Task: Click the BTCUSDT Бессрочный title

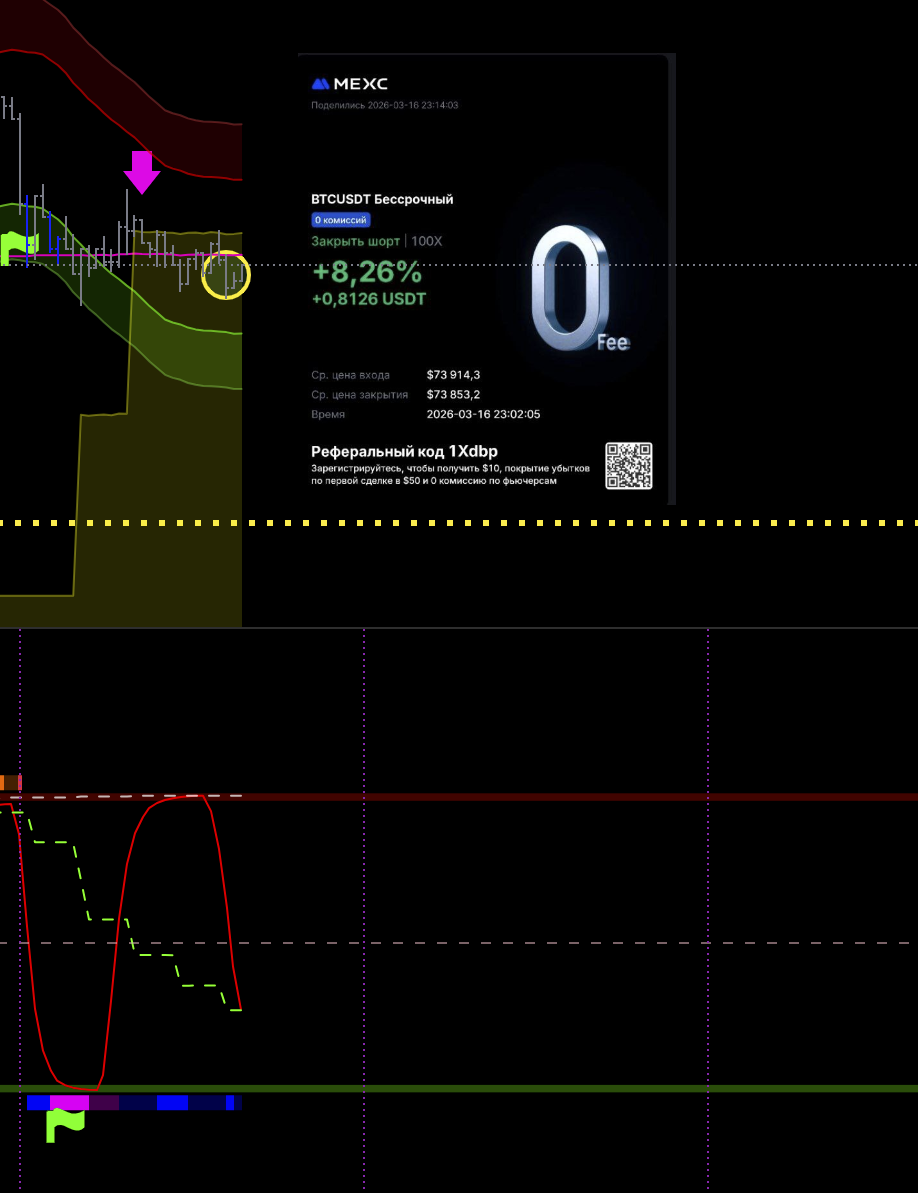Action: click(x=382, y=200)
